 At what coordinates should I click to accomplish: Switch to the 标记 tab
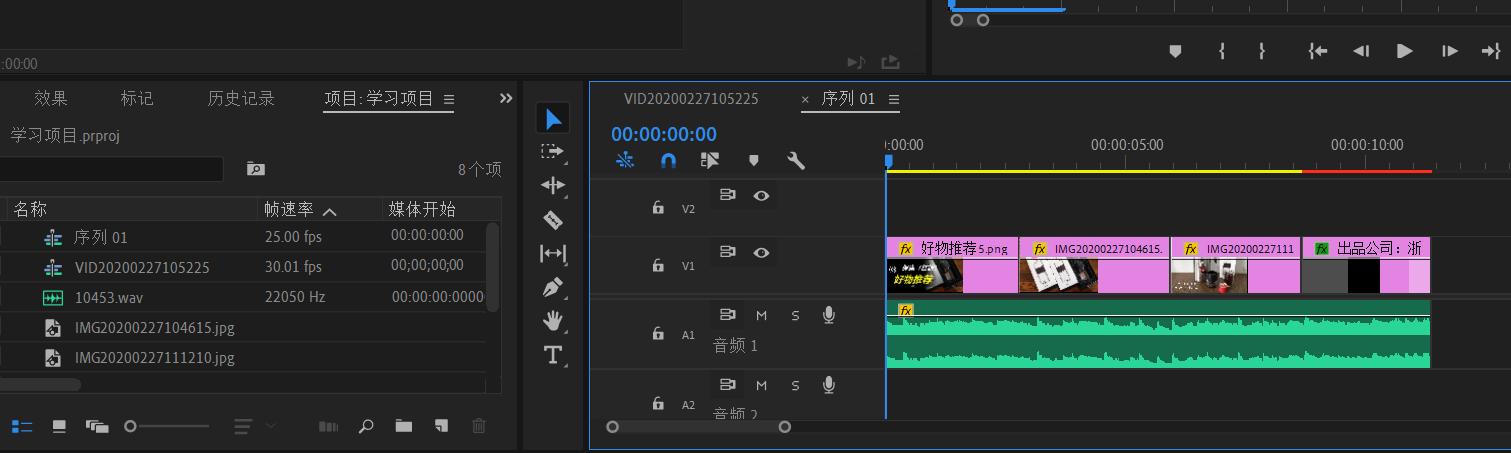coord(137,98)
